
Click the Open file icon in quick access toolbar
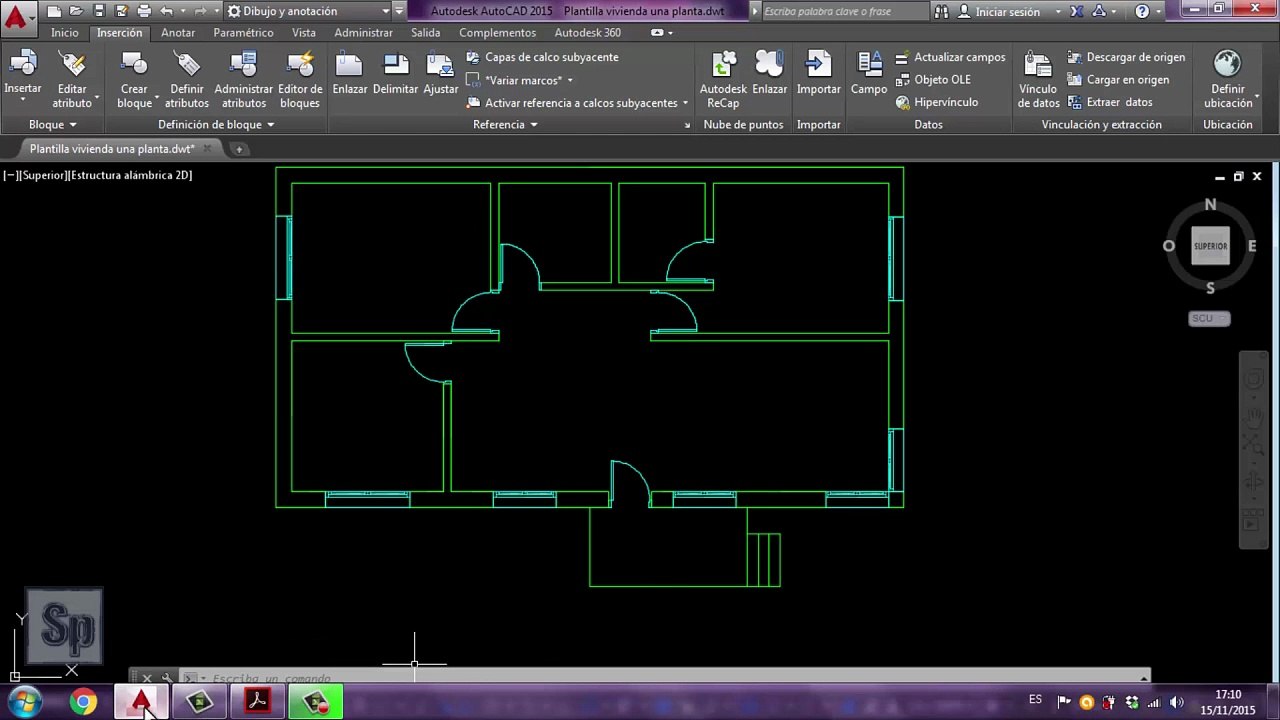[76, 11]
